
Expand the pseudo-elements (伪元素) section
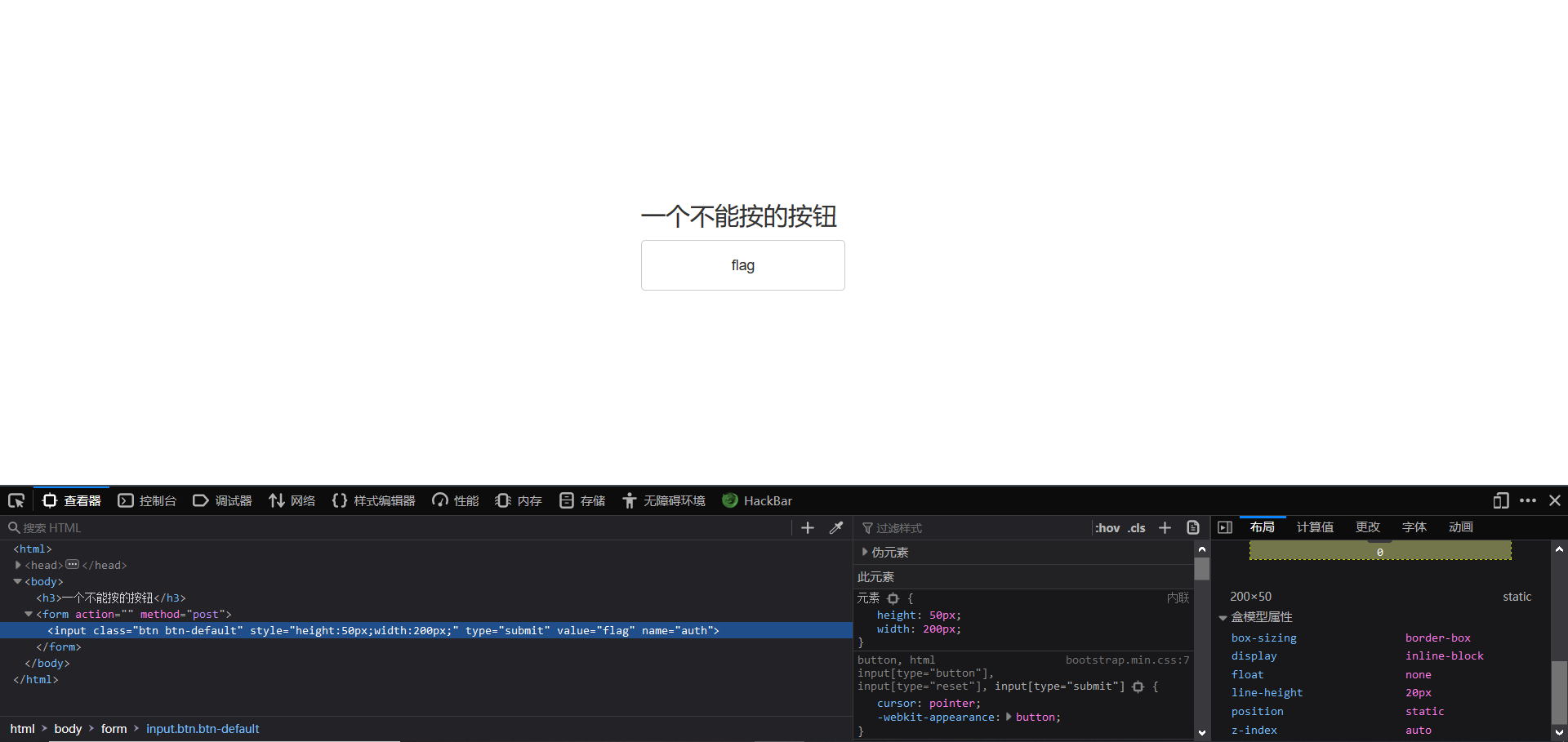865,552
